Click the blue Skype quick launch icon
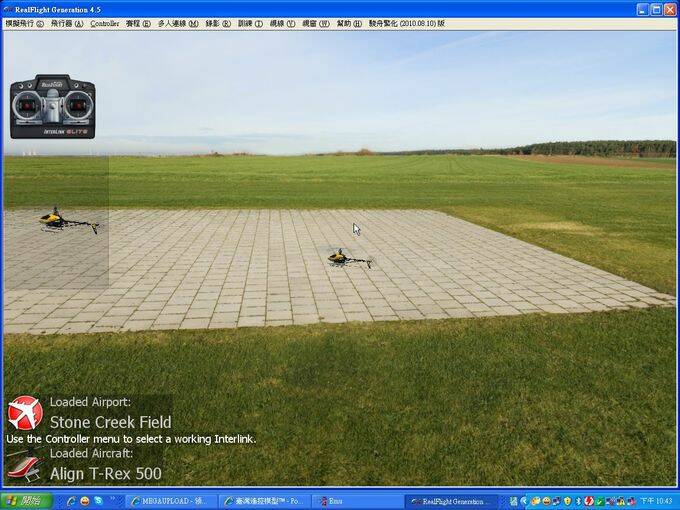This screenshot has height=510, width=680. (98, 501)
